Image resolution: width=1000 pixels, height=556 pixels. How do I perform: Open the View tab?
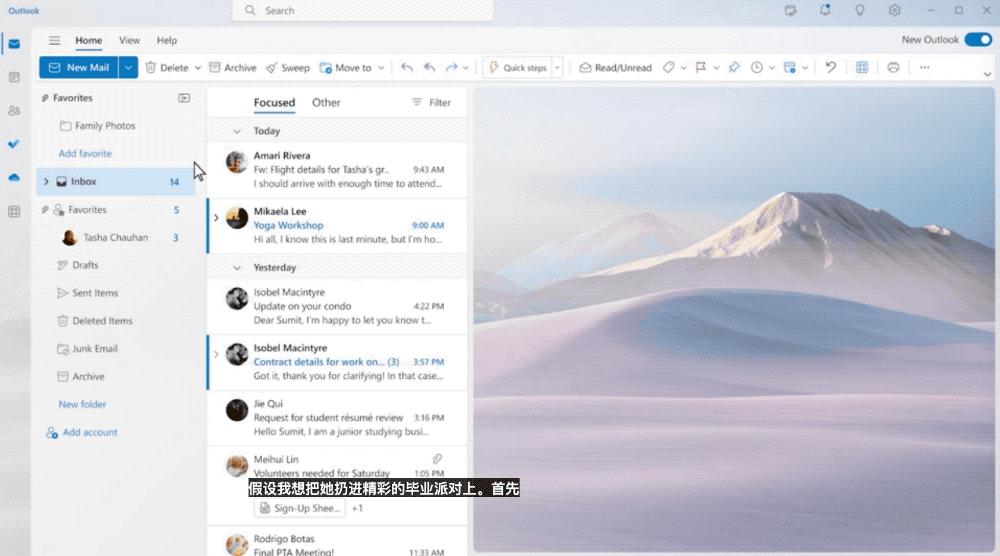pos(130,41)
